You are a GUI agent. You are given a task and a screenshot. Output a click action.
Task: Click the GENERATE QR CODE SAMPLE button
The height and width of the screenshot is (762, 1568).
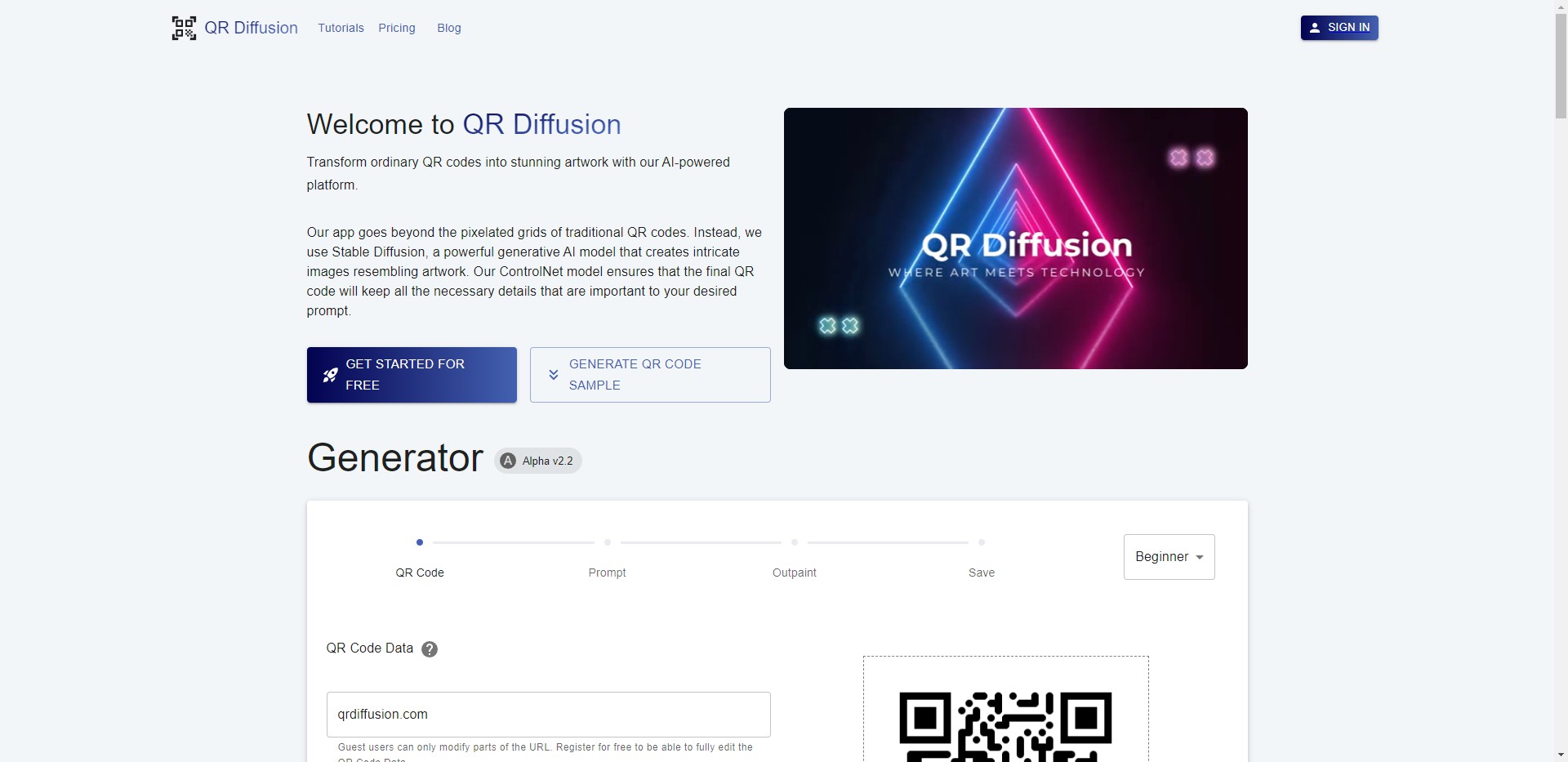pos(649,375)
